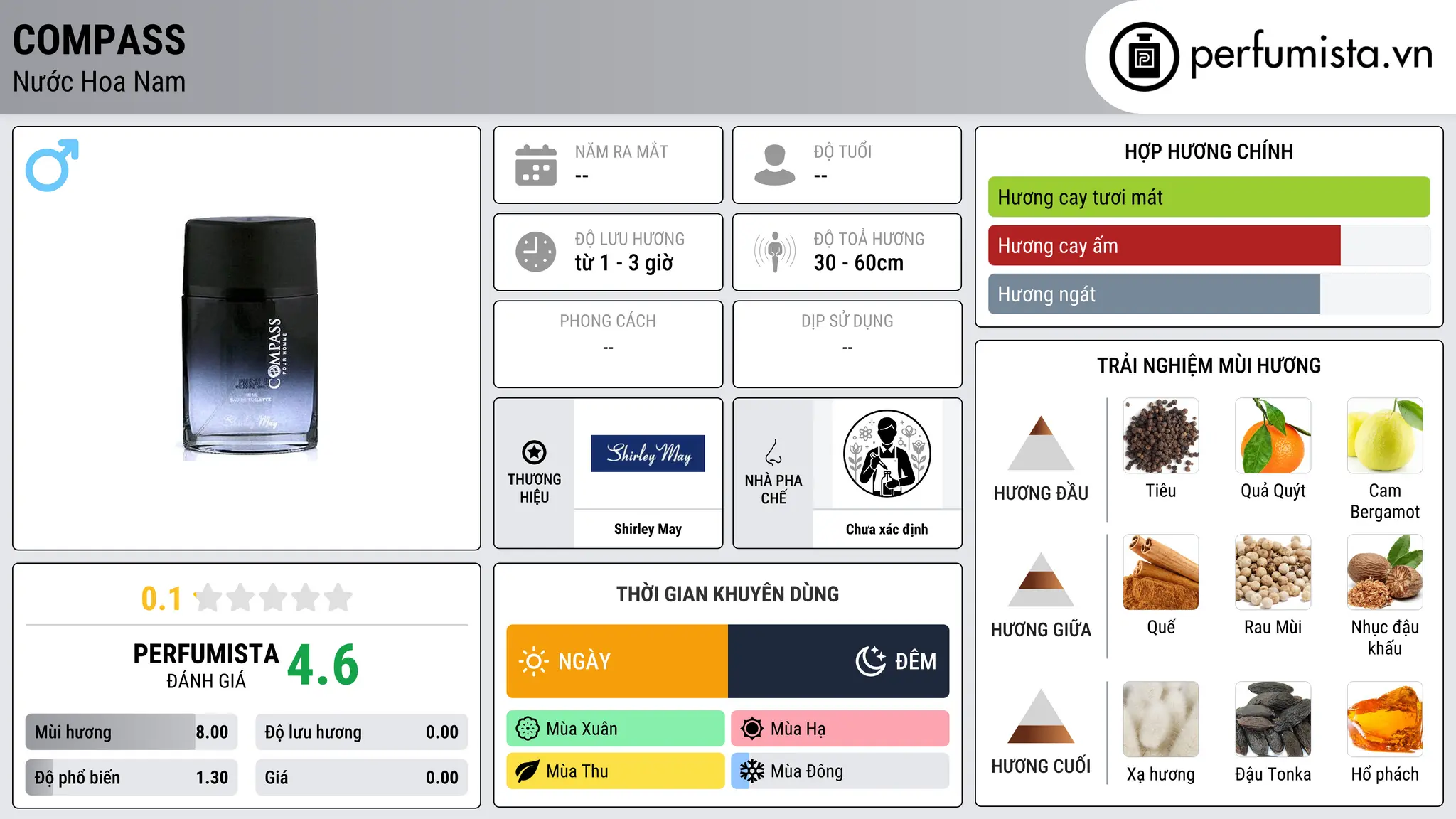
Task: Click the perfumista.vn bottle logo icon
Action: [x=1144, y=57]
